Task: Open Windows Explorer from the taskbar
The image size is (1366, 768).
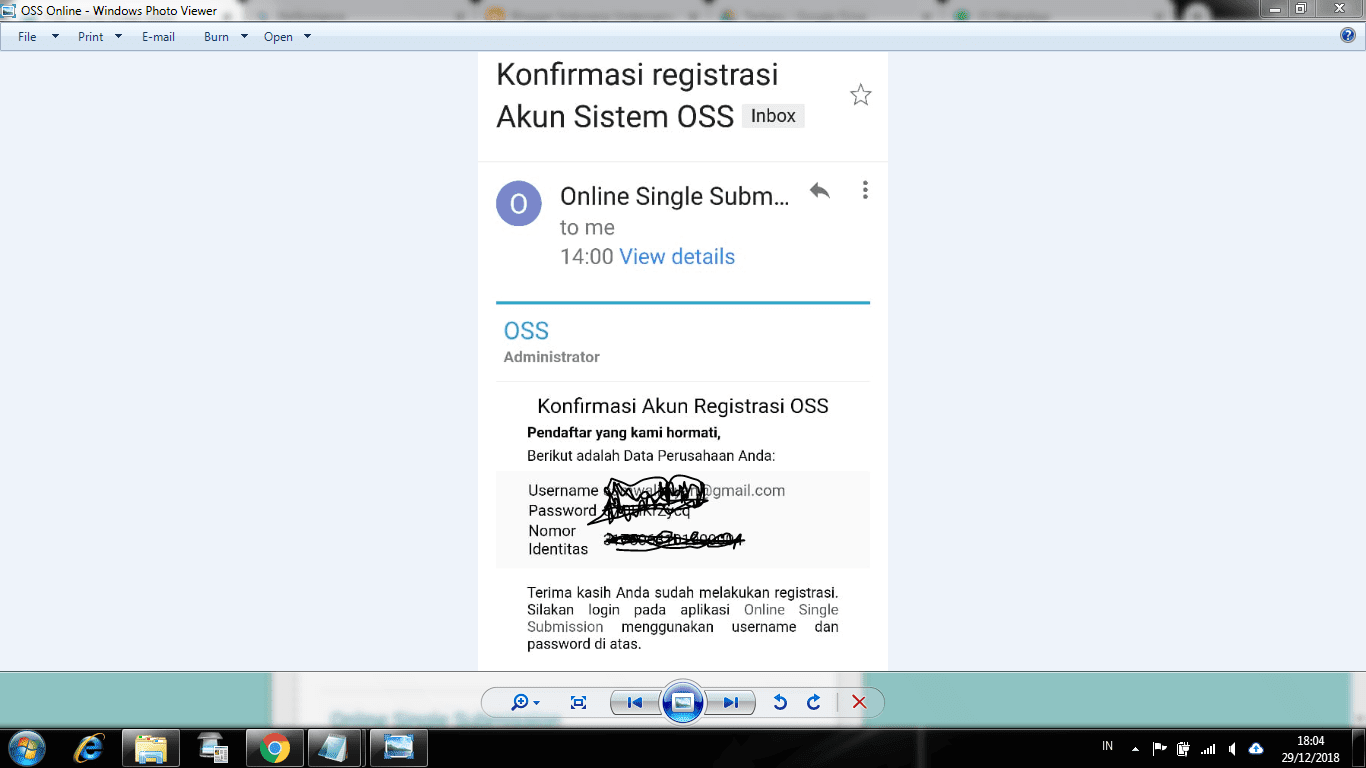Action: coord(148,748)
